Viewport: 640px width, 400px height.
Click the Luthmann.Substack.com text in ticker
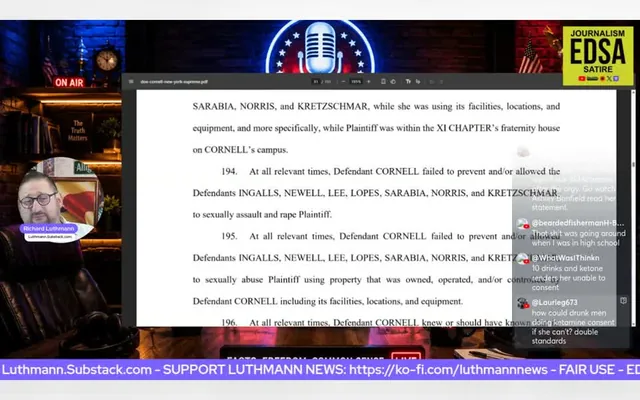pos(77,370)
